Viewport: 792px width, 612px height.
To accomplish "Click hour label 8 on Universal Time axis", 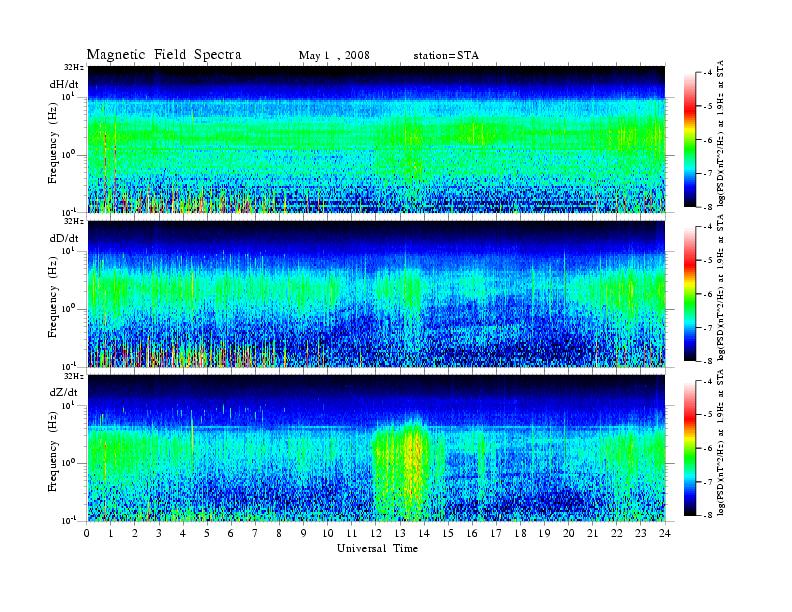I will pyautogui.click(x=279, y=533).
